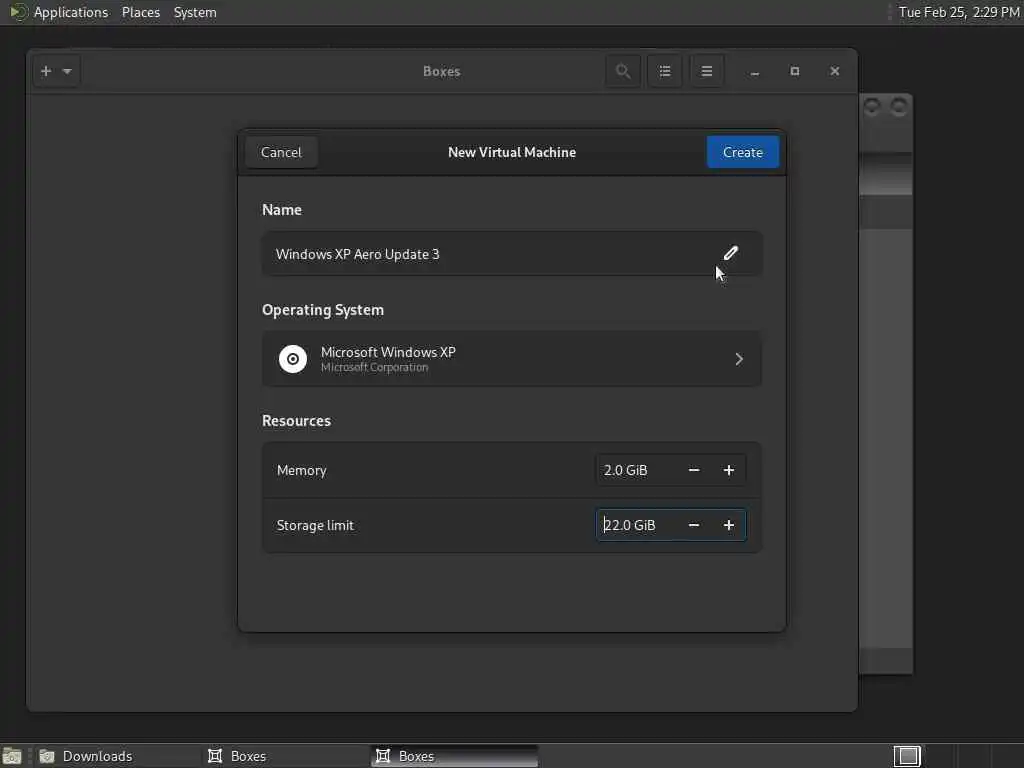Click the show desktop icon in bottom panel
The height and width of the screenshot is (768, 1024).
(x=12, y=756)
